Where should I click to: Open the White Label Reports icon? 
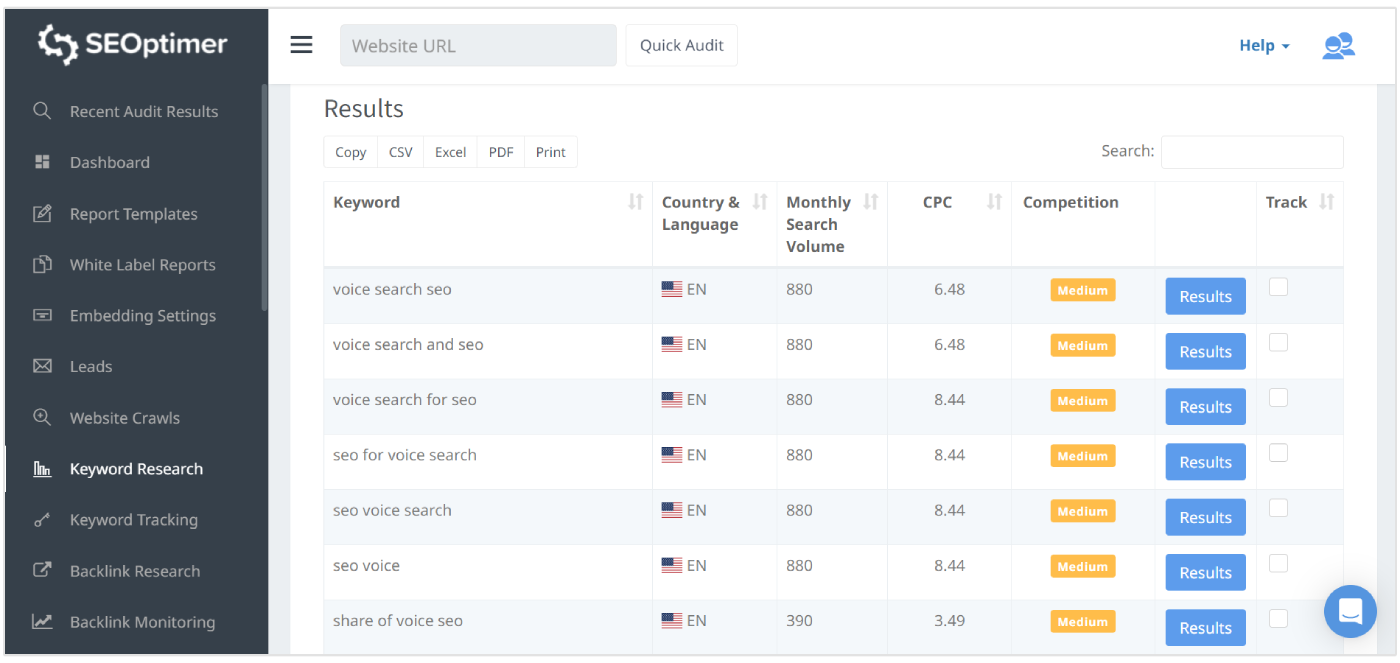coord(42,264)
